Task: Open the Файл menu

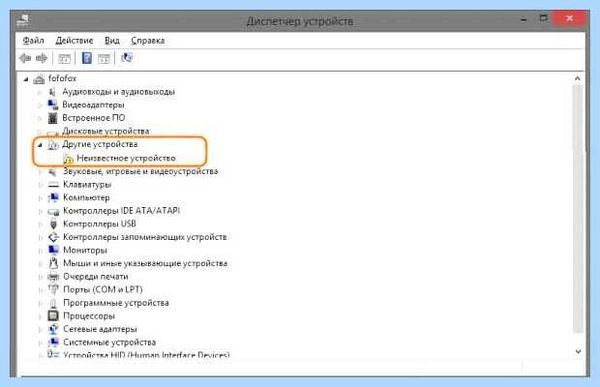Action: pyautogui.click(x=33, y=41)
